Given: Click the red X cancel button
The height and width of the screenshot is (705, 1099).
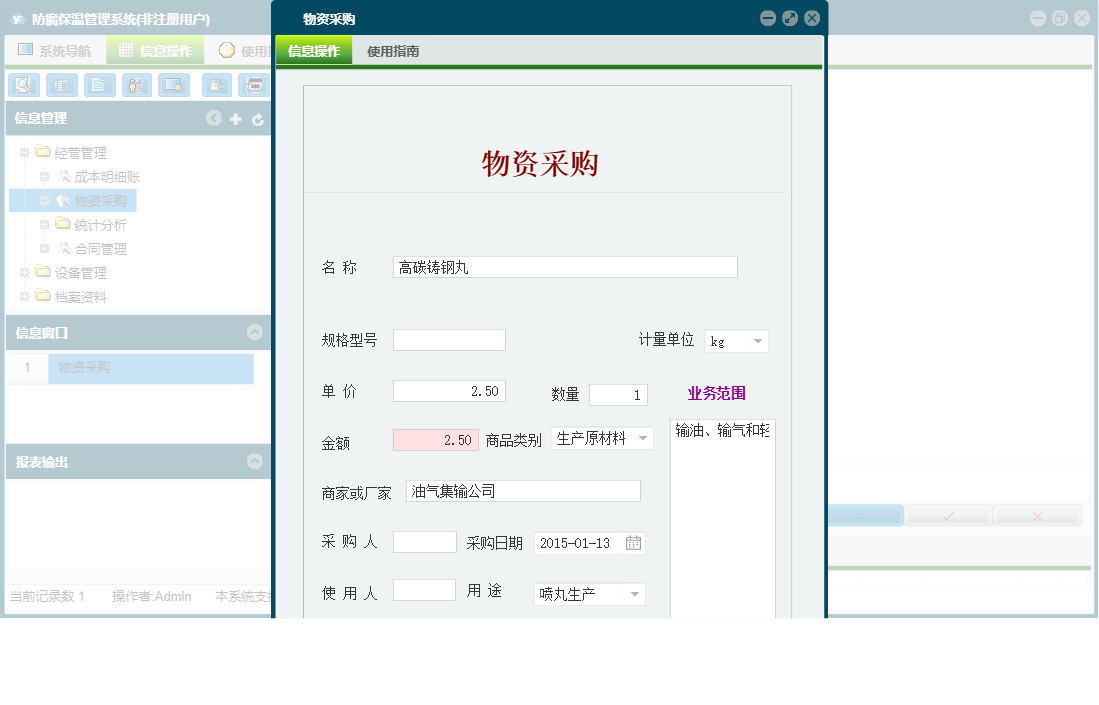Looking at the screenshot, I should pos(1037,515).
